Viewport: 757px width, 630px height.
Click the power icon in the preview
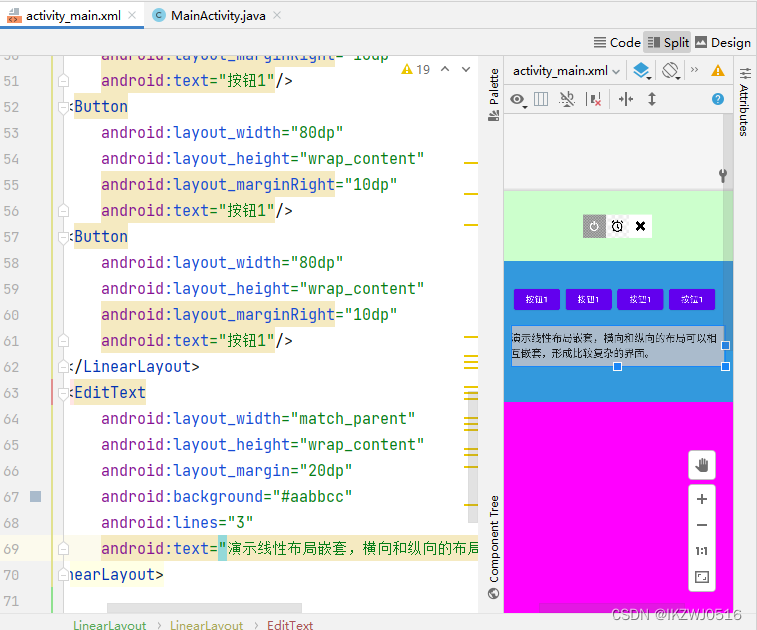(x=594, y=226)
